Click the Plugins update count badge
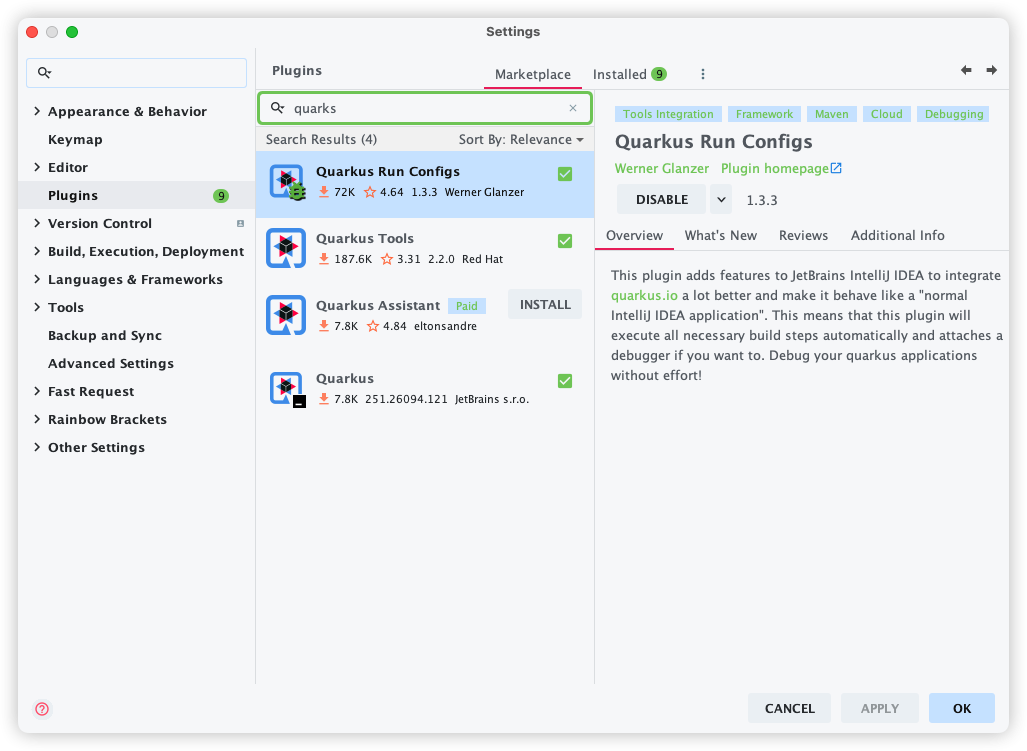Viewport: 1027px width, 751px height. click(x=221, y=196)
